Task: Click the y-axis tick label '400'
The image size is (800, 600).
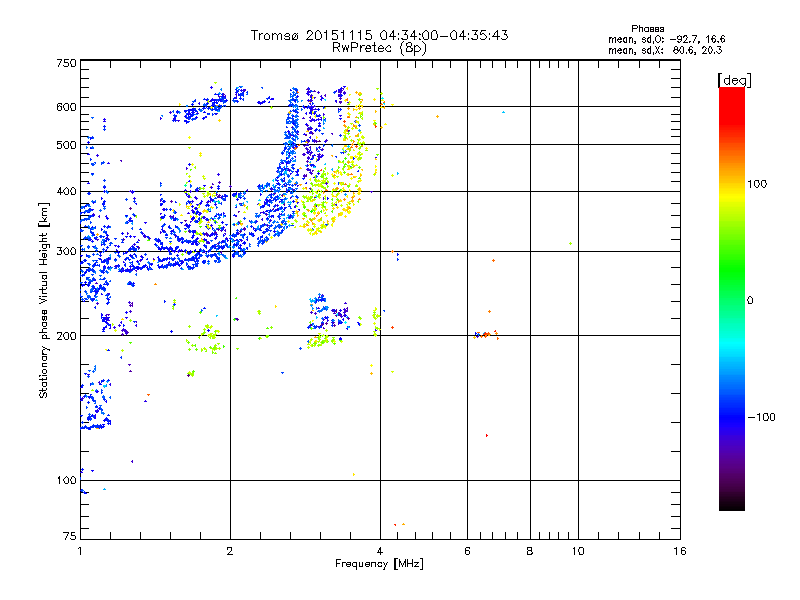Action: 66,192
